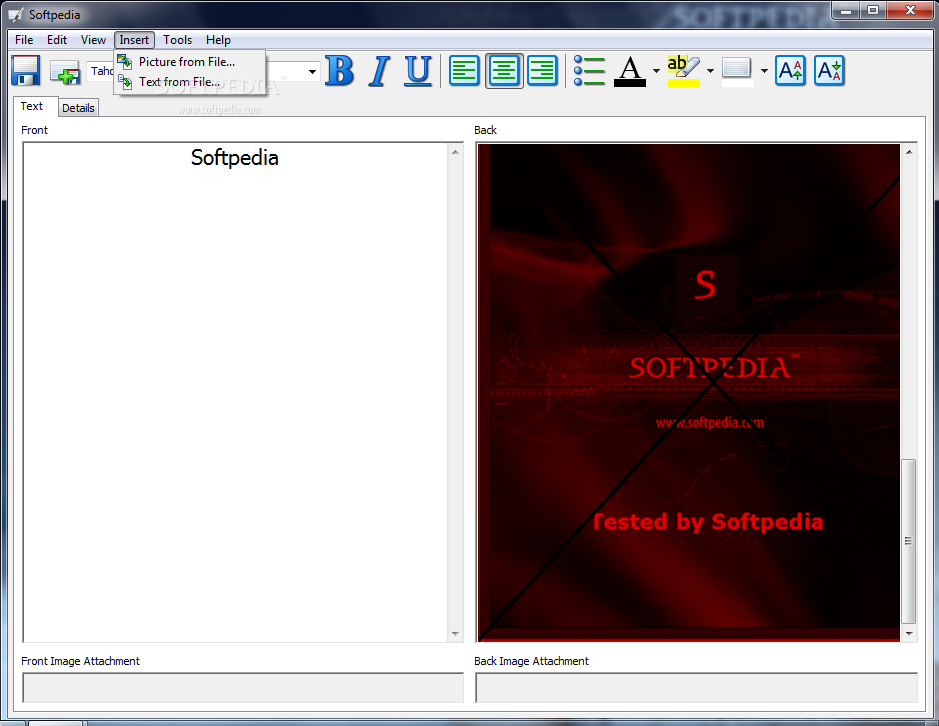Switch to the Details tab
Image resolution: width=939 pixels, height=726 pixels.
click(78, 108)
